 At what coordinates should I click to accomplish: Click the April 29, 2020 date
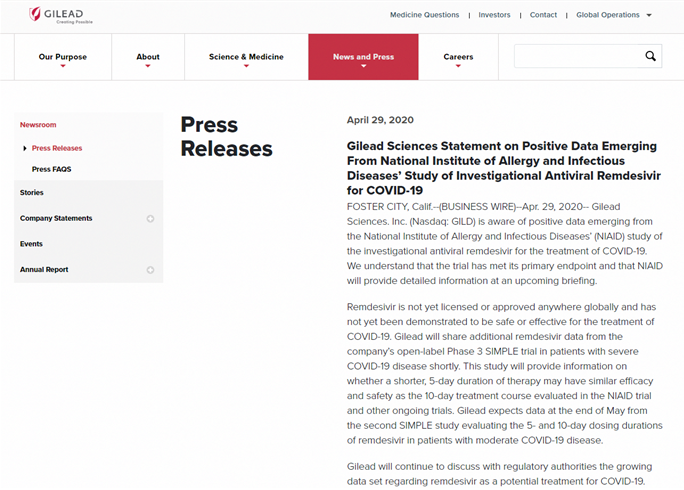click(380, 120)
